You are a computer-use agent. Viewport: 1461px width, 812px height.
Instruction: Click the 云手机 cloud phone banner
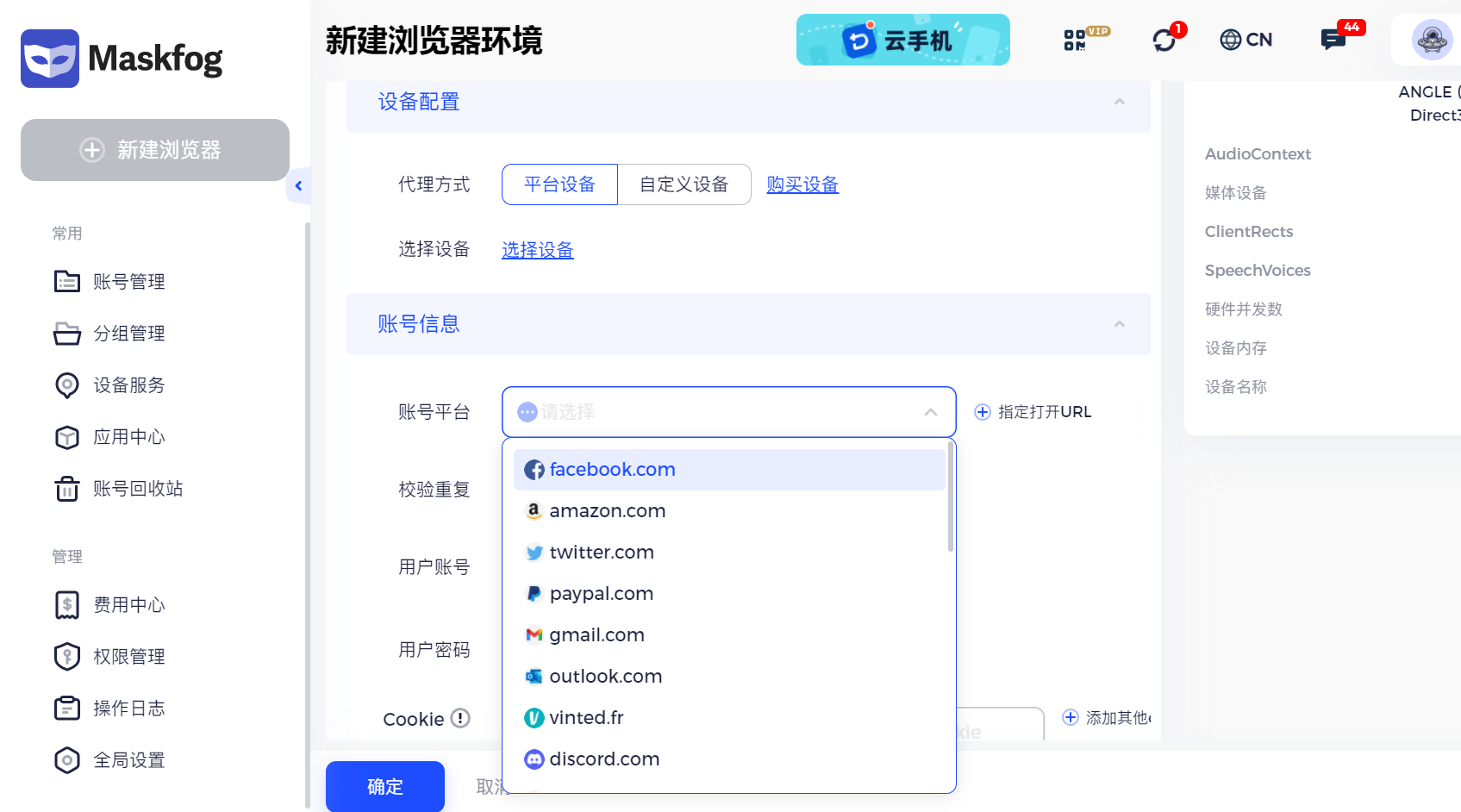902,40
